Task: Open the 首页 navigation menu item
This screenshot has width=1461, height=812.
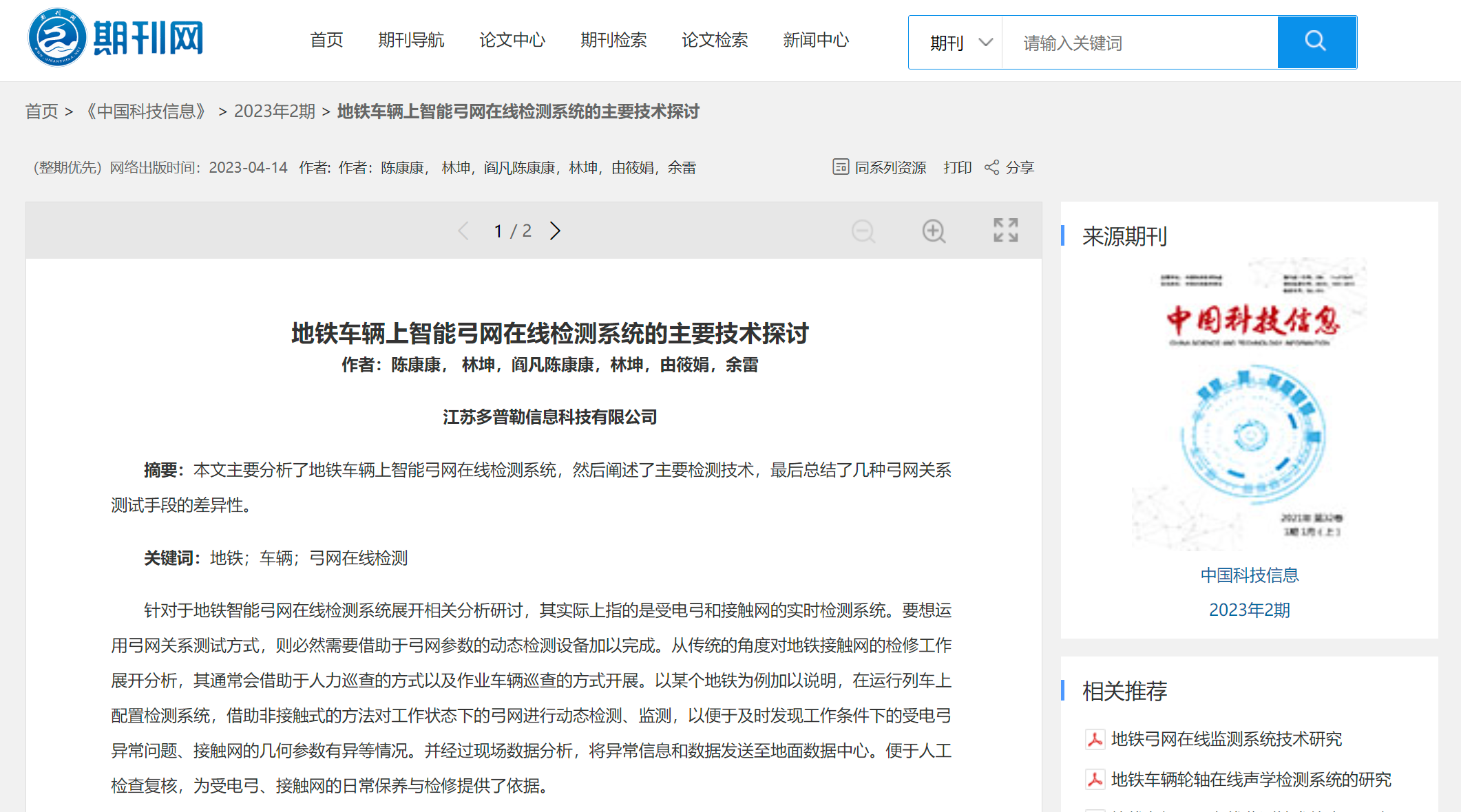Action: [x=326, y=40]
